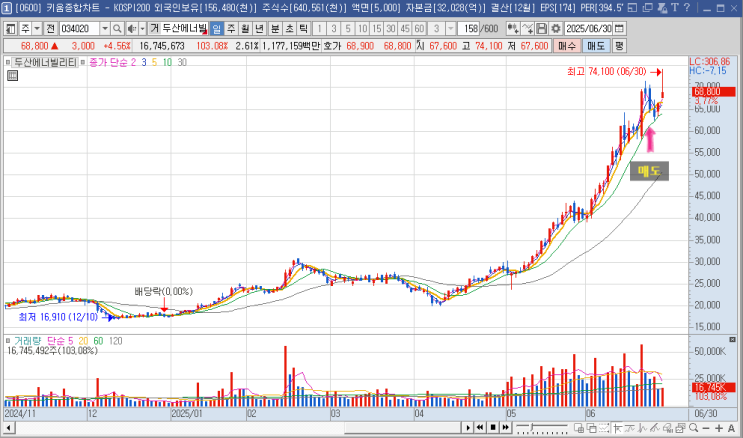
Task: Click the bottom overlay chart copy icon
Action: click(x=579, y=428)
